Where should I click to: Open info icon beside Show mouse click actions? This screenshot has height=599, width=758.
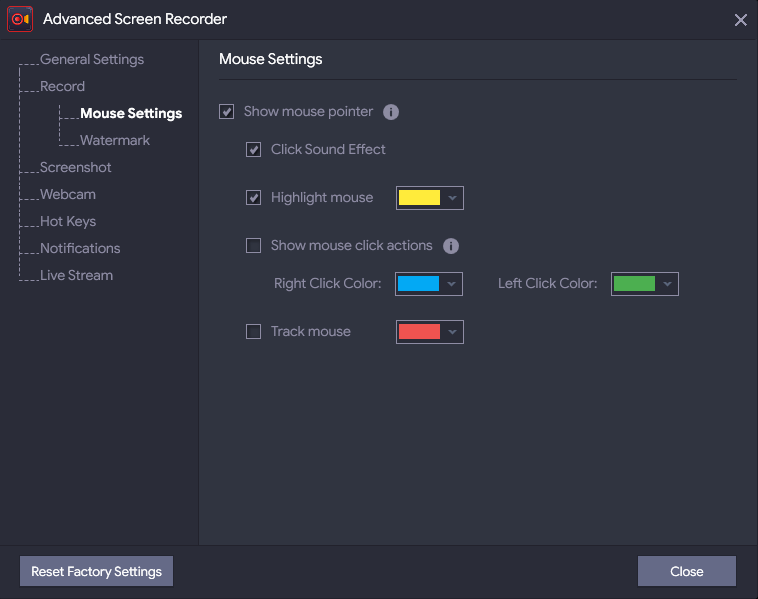[x=451, y=246]
